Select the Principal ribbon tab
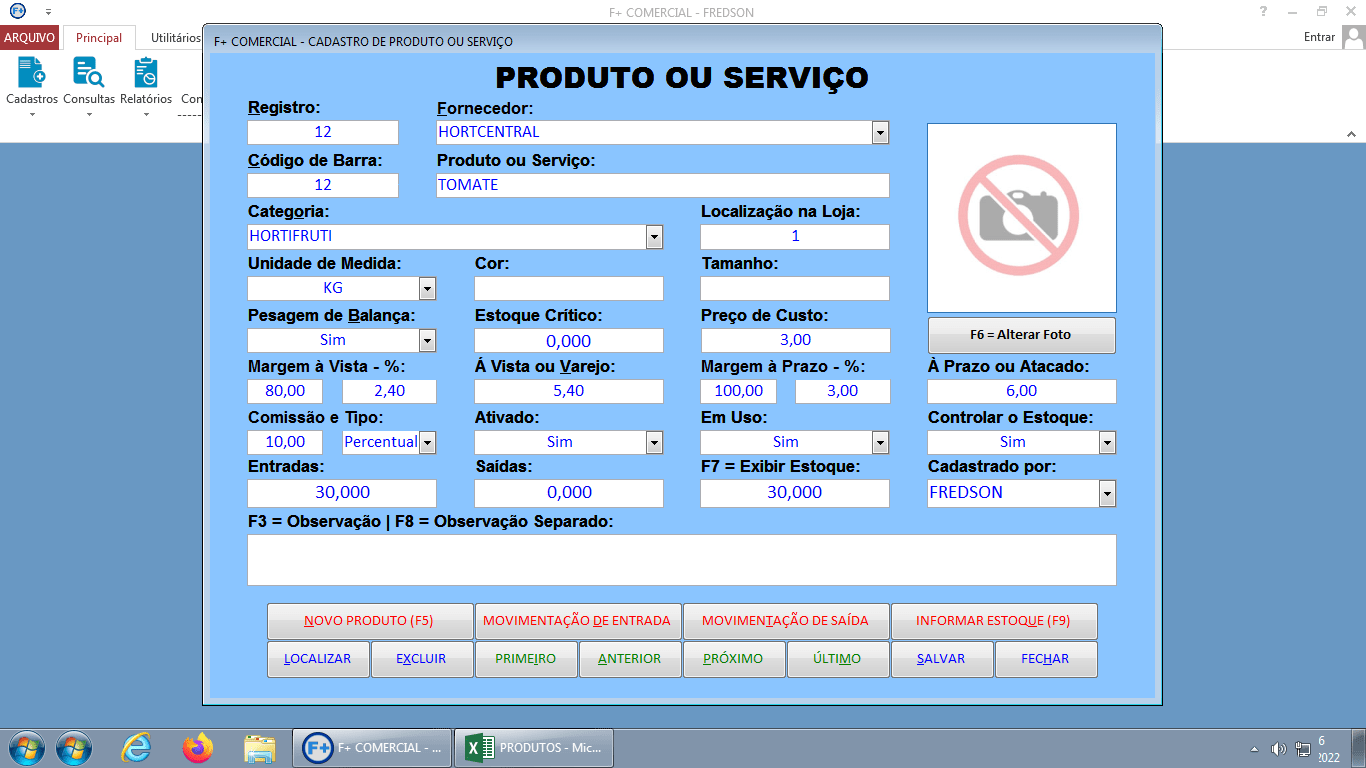1366x768 pixels. click(x=99, y=38)
